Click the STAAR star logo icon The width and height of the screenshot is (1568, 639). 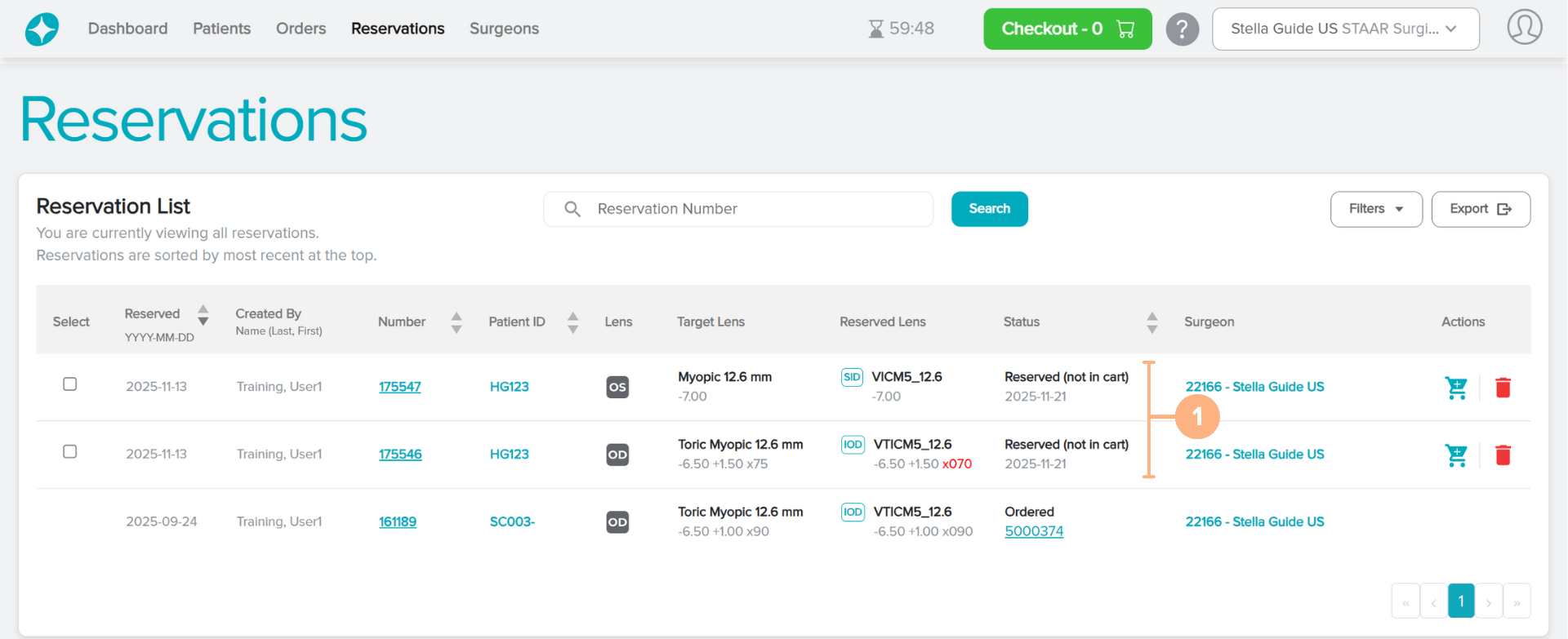click(42, 29)
